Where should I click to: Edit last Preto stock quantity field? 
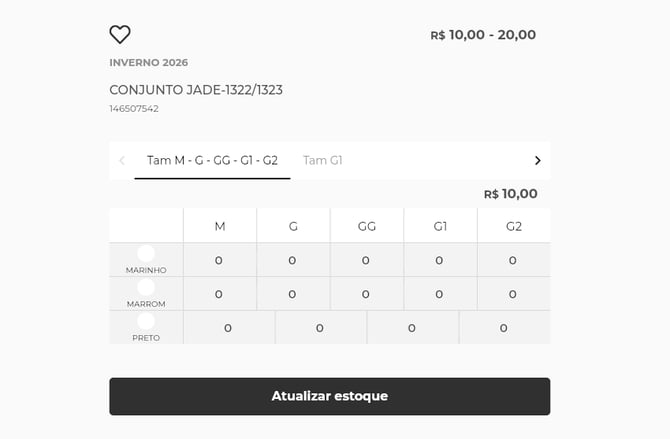tap(504, 328)
